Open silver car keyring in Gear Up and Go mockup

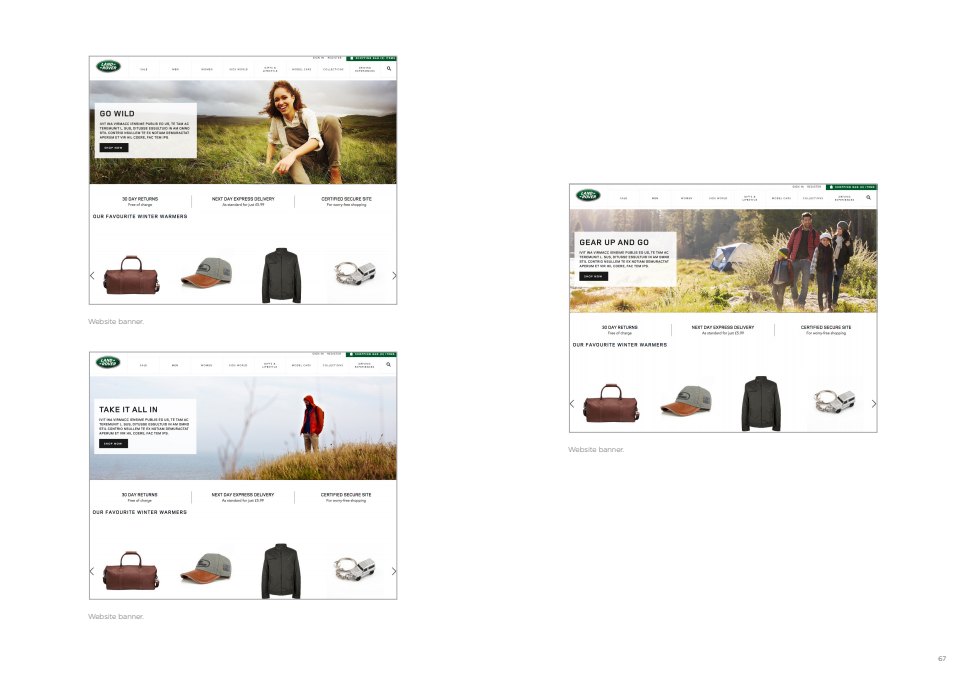834,401
